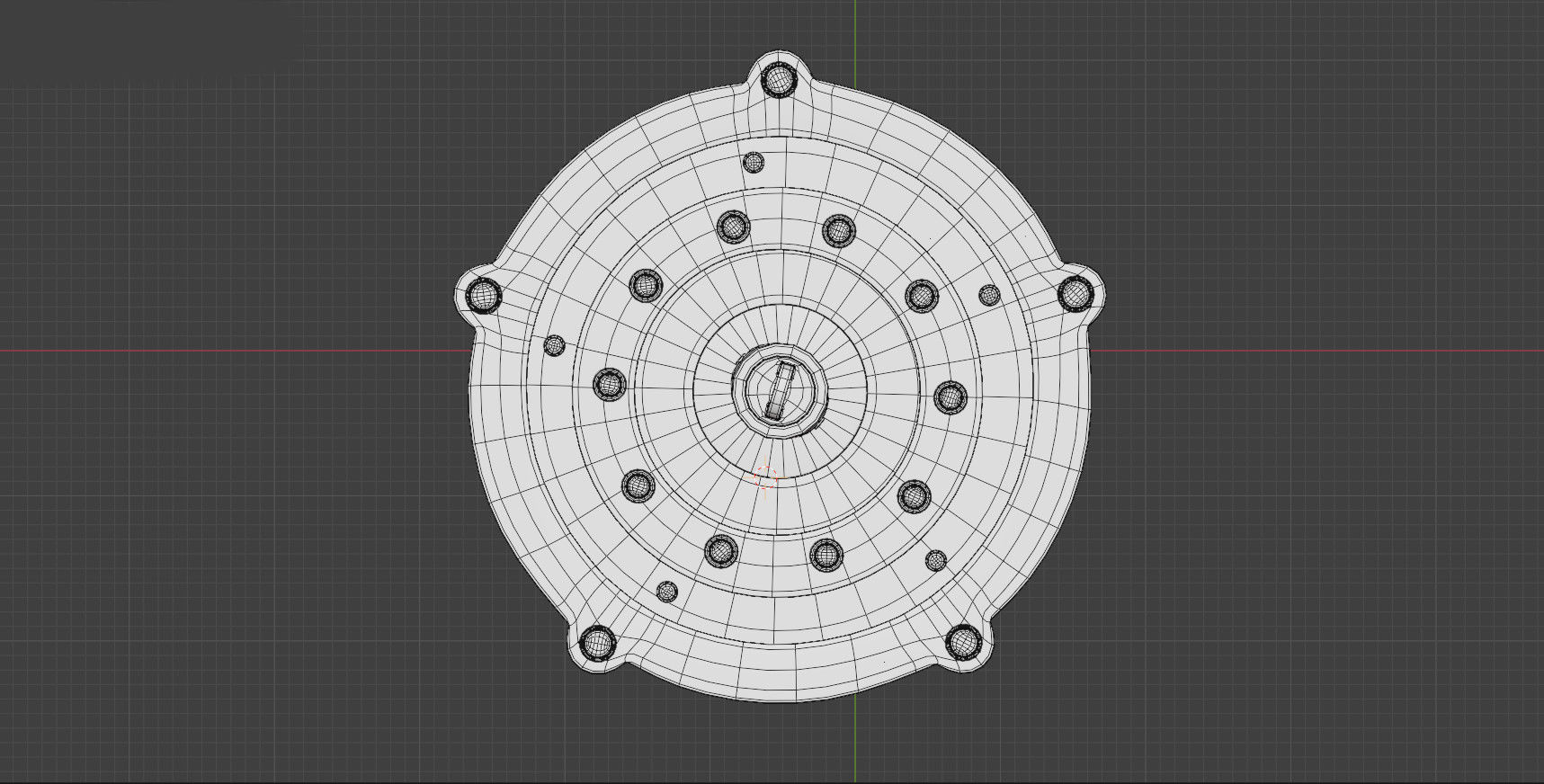Select the bolt hole in the bottom-right mounting lug
1544x784 pixels.
[x=962, y=642]
